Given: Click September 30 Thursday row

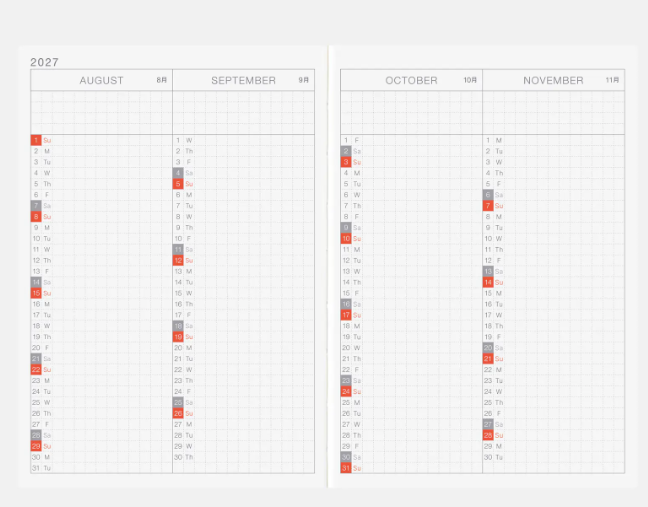Looking at the screenshot, I should (243, 457).
